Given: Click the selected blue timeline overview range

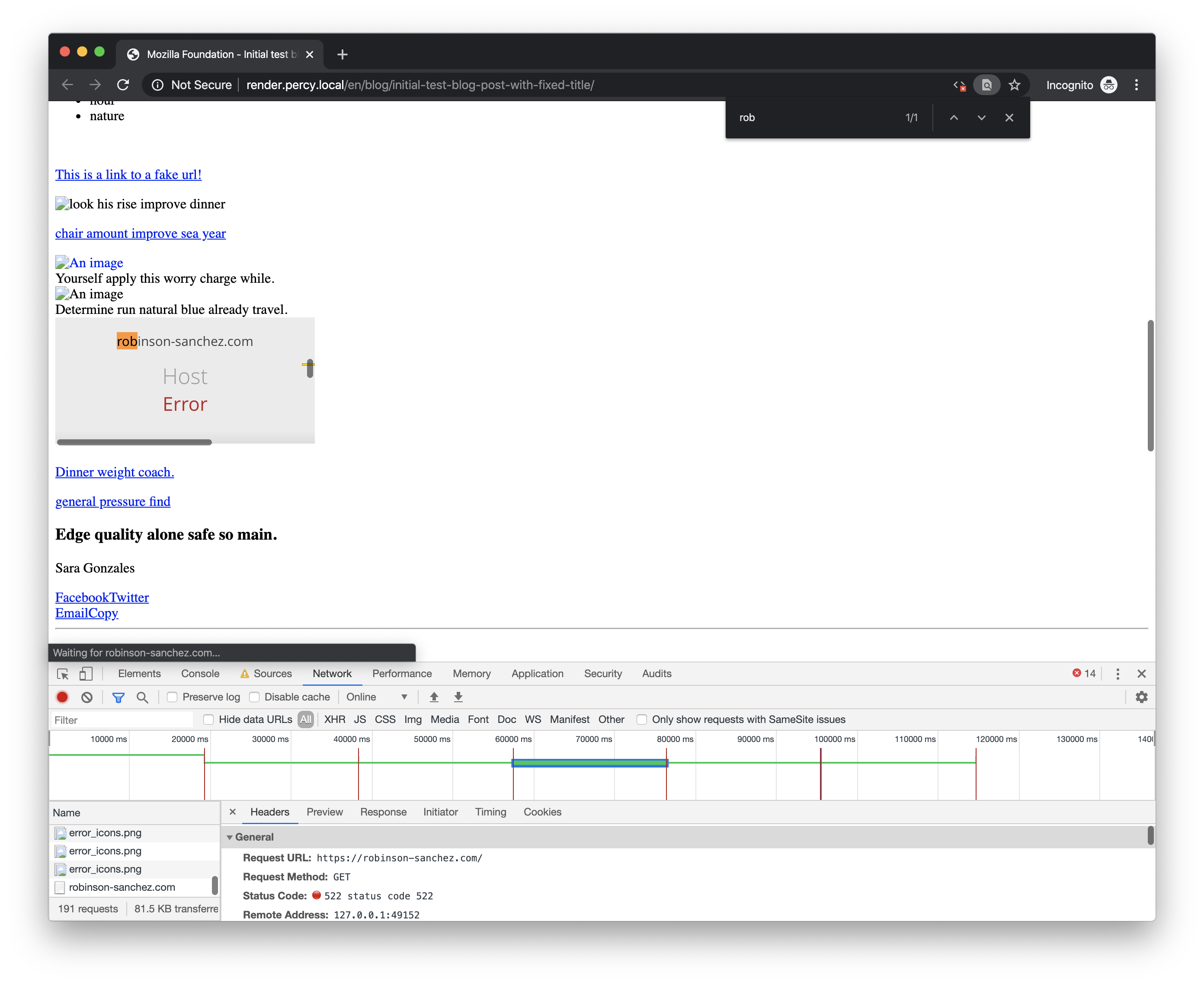Looking at the screenshot, I should coord(590,763).
